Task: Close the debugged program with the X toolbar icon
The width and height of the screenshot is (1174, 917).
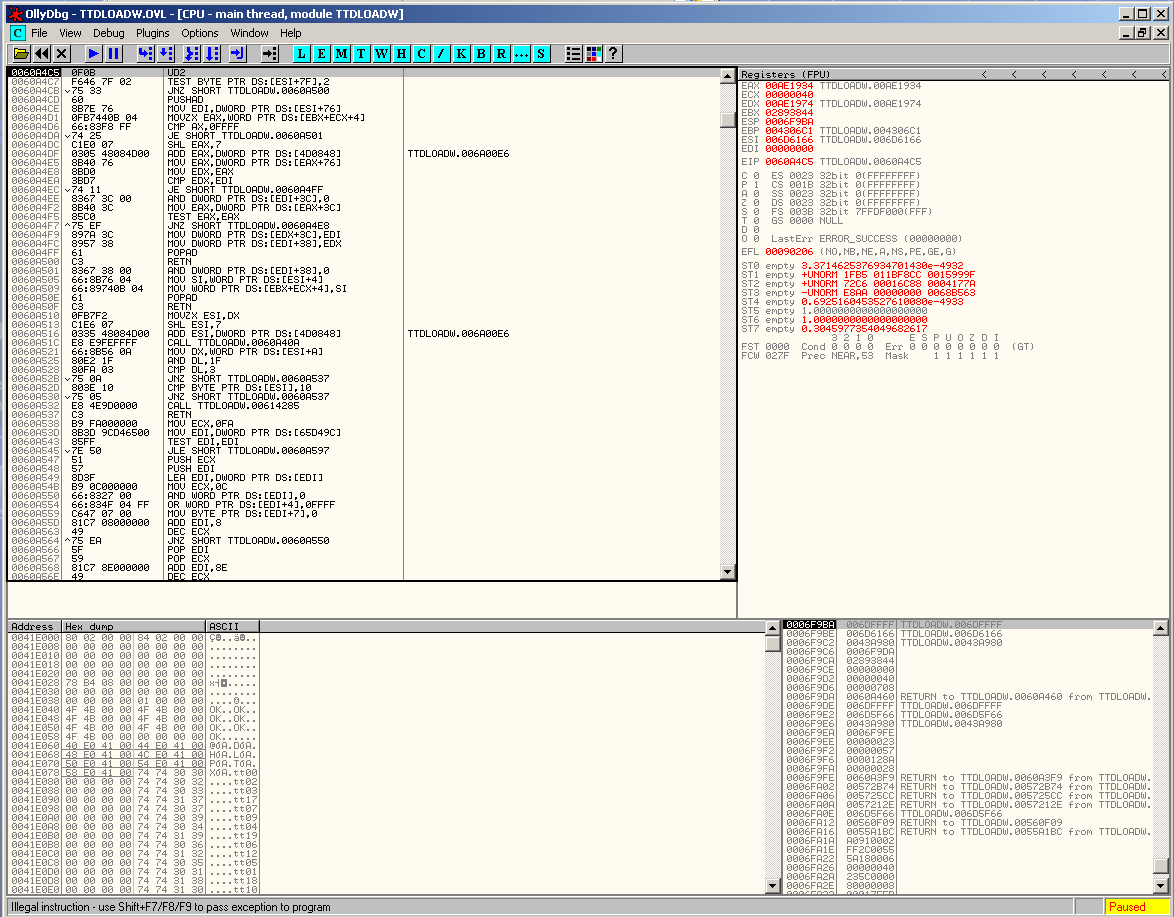Action: (x=62, y=53)
